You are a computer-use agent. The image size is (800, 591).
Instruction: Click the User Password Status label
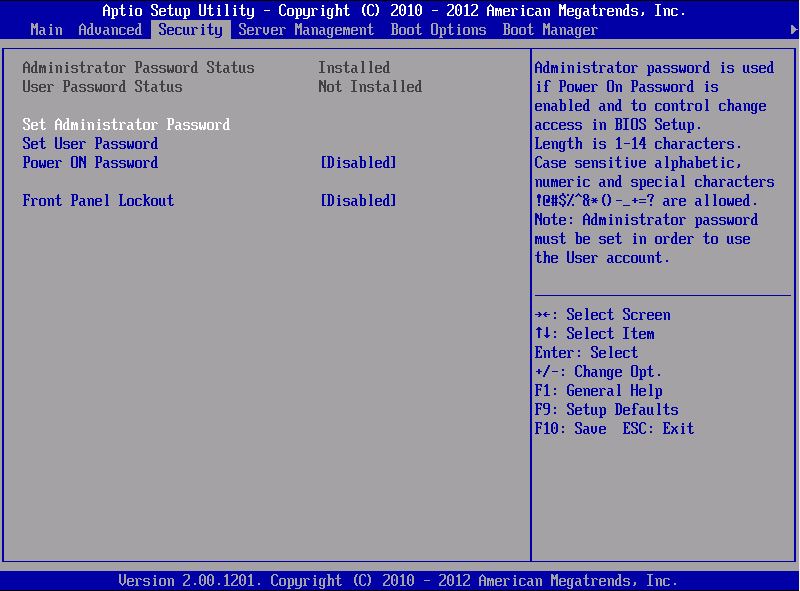[x=102, y=87]
